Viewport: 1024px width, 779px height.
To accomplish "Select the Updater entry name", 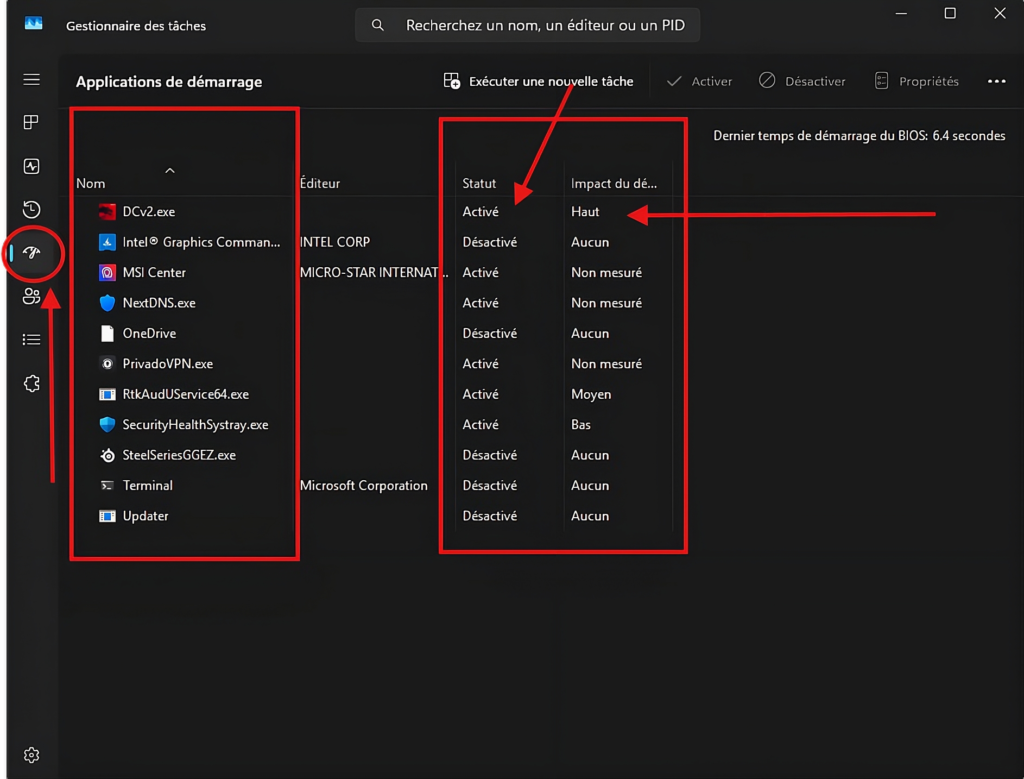I will click(x=146, y=516).
